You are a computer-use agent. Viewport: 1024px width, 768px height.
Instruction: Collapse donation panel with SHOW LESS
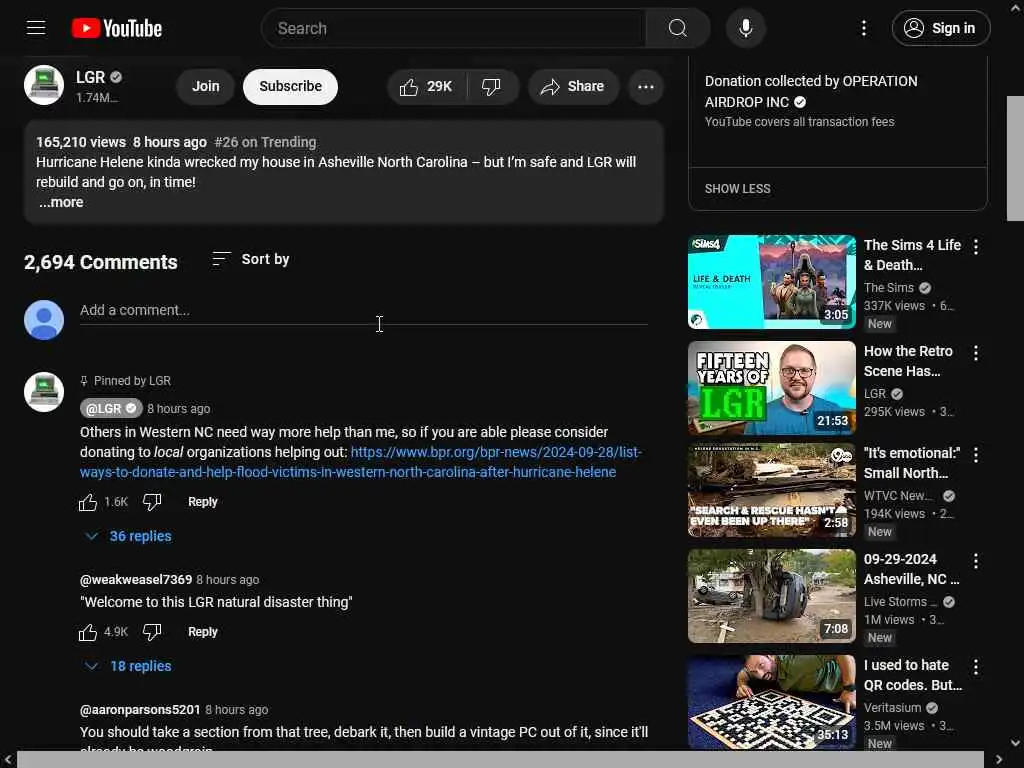pyautogui.click(x=737, y=189)
